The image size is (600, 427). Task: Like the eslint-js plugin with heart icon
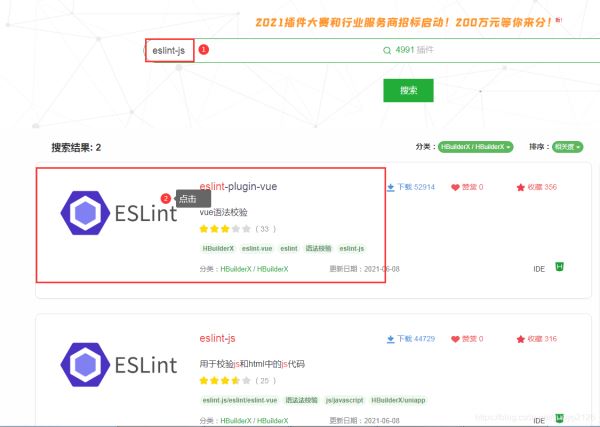(456, 339)
